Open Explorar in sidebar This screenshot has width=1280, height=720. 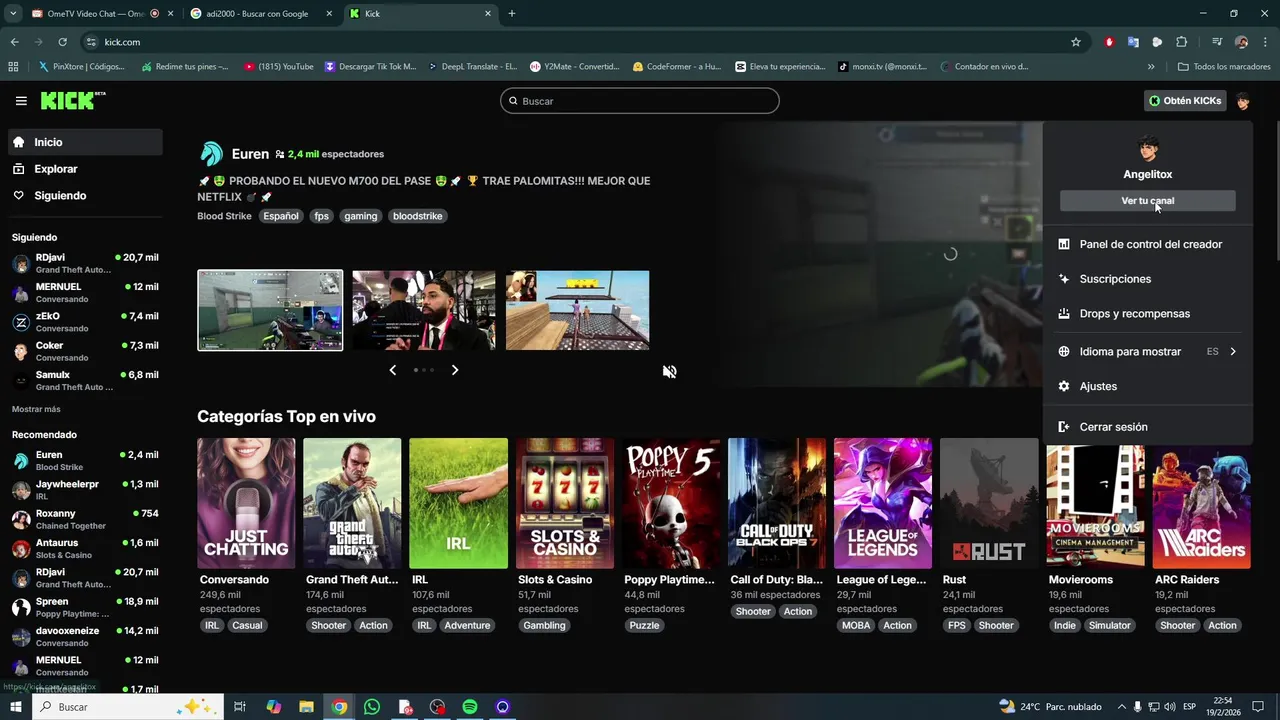[85, 169]
